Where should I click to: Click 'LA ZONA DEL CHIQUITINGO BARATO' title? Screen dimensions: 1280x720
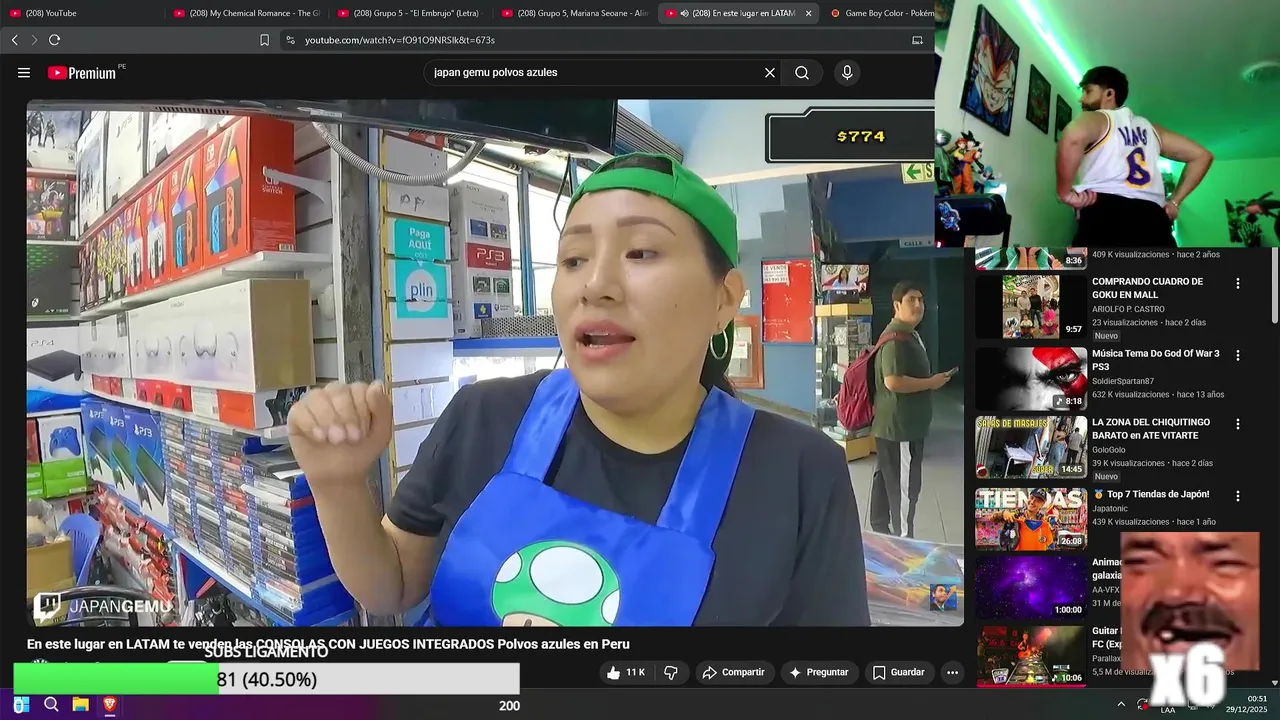click(1151, 429)
